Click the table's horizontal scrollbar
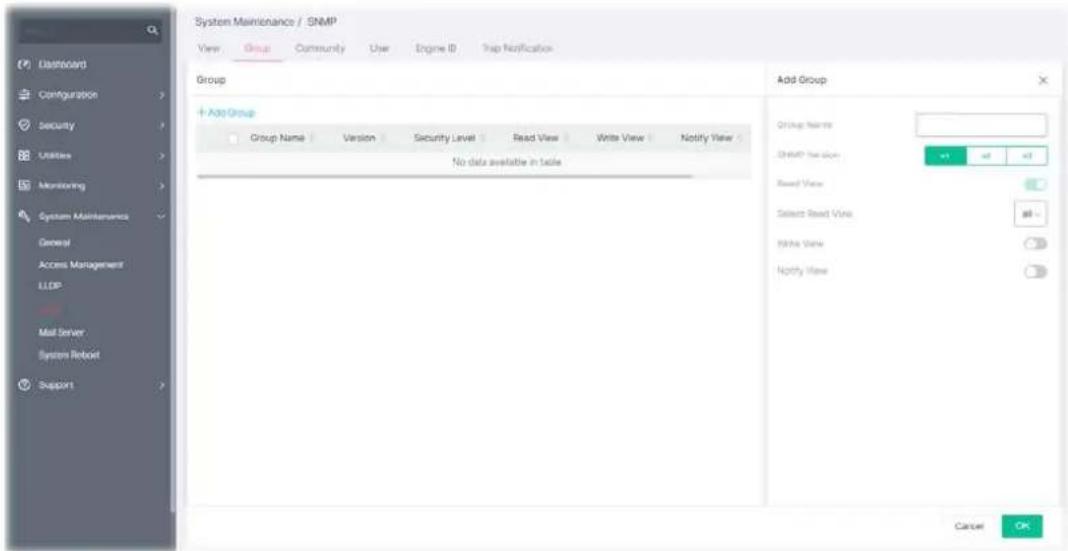The width and height of the screenshot is (1068, 551). pos(444,176)
